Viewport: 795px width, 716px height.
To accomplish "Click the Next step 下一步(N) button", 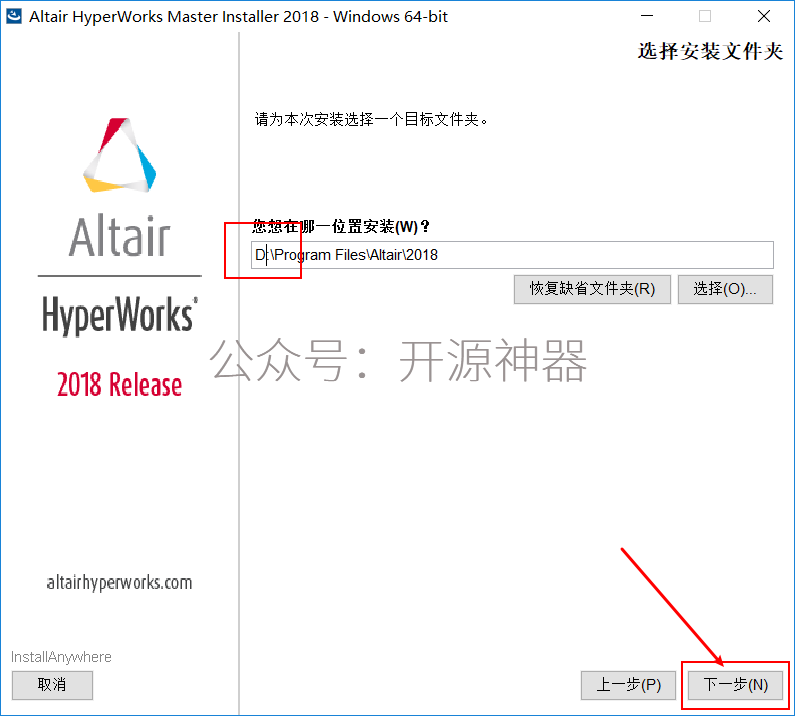I will point(735,685).
